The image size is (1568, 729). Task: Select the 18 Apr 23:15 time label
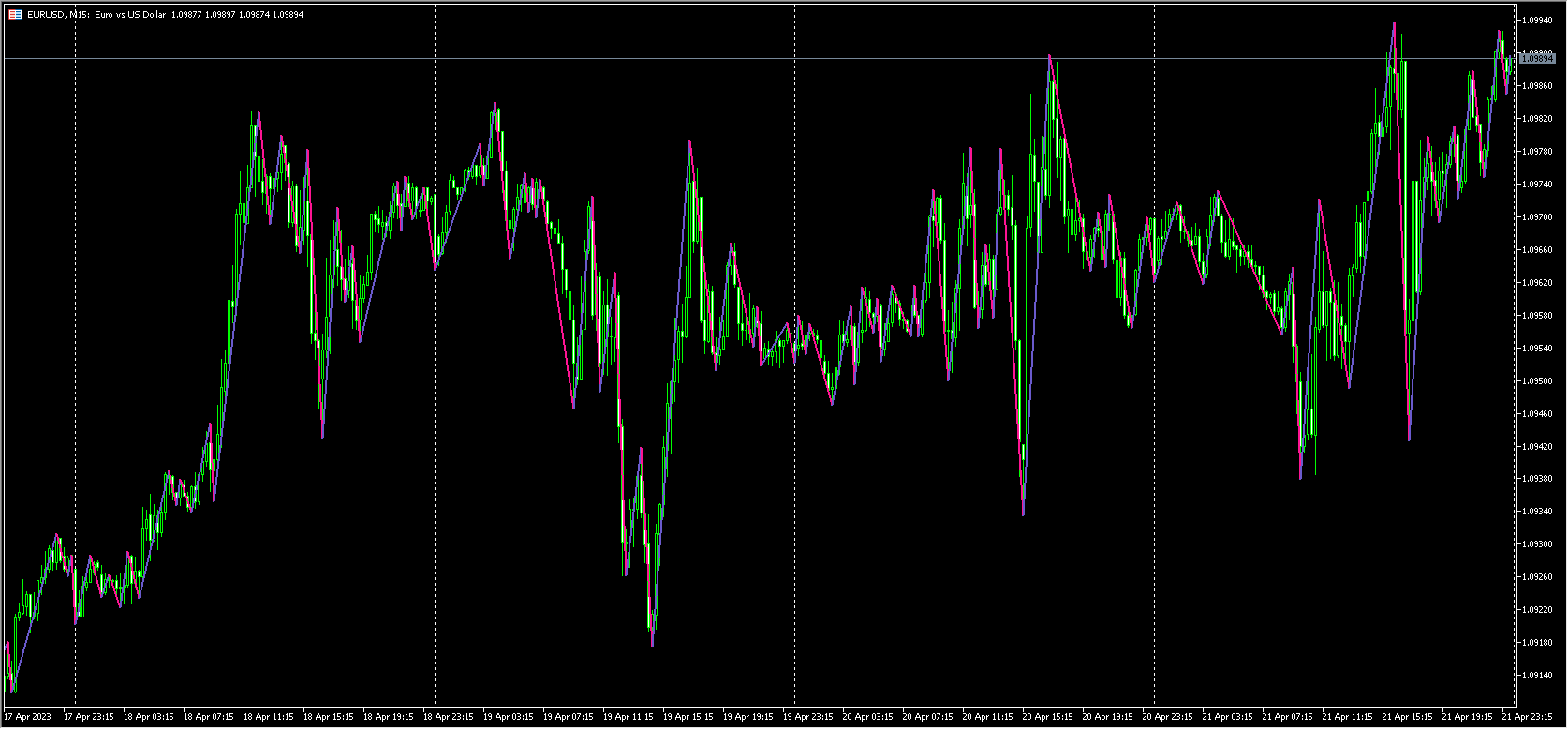449,717
